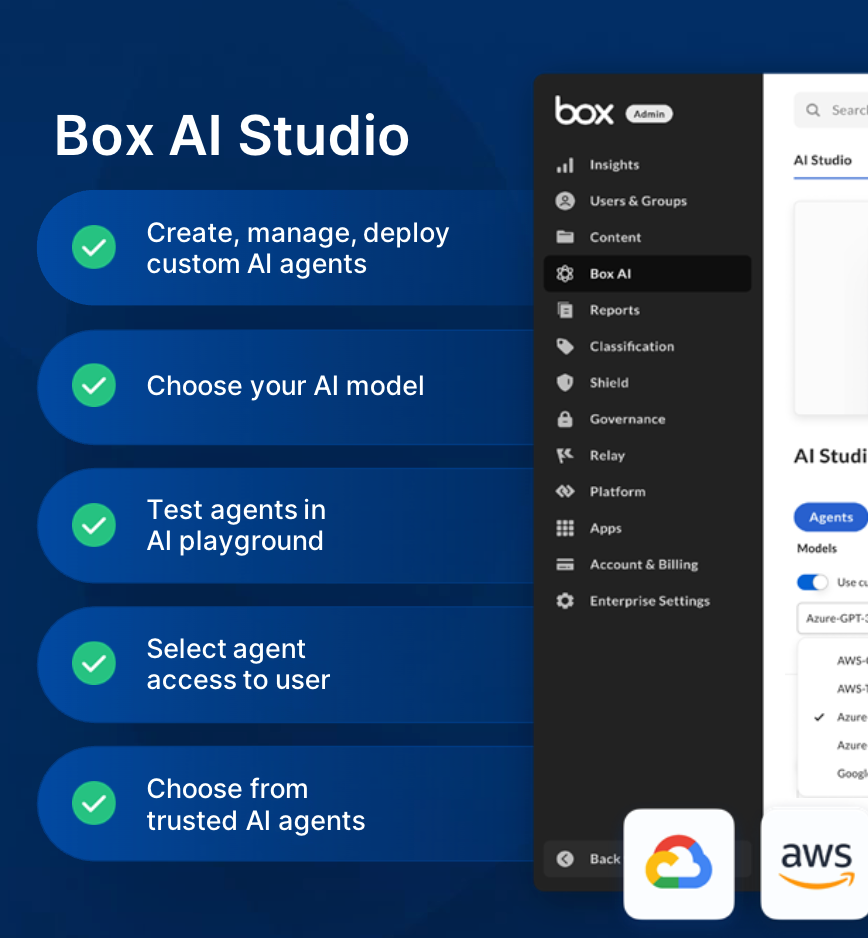Click the Reports document icon
The width and height of the screenshot is (868, 938).
[565, 310]
